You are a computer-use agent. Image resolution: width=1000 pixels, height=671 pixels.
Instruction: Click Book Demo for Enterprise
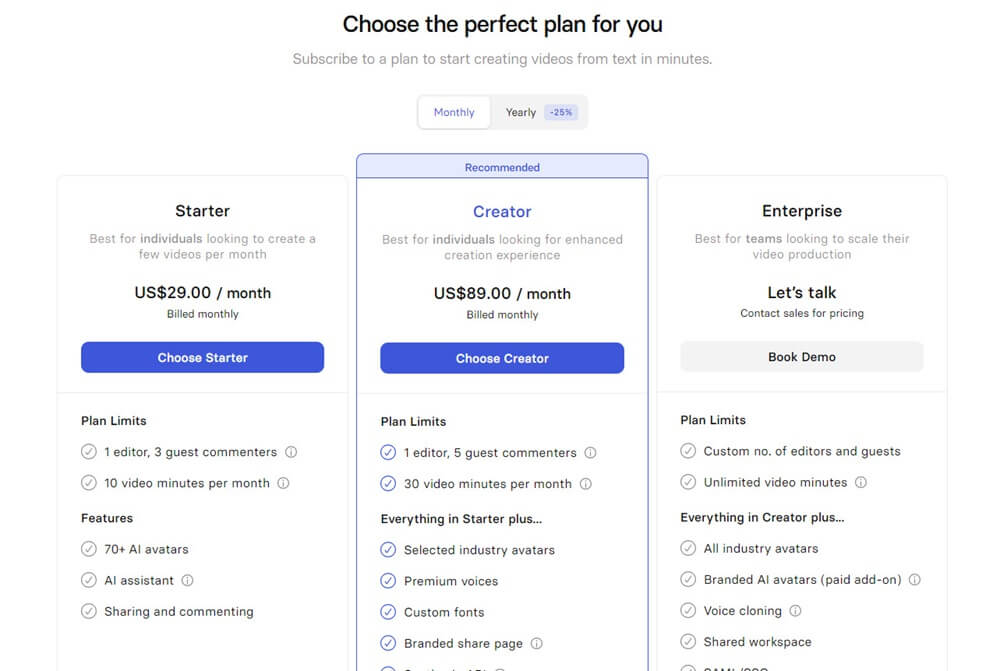click(x=801, y=357)
